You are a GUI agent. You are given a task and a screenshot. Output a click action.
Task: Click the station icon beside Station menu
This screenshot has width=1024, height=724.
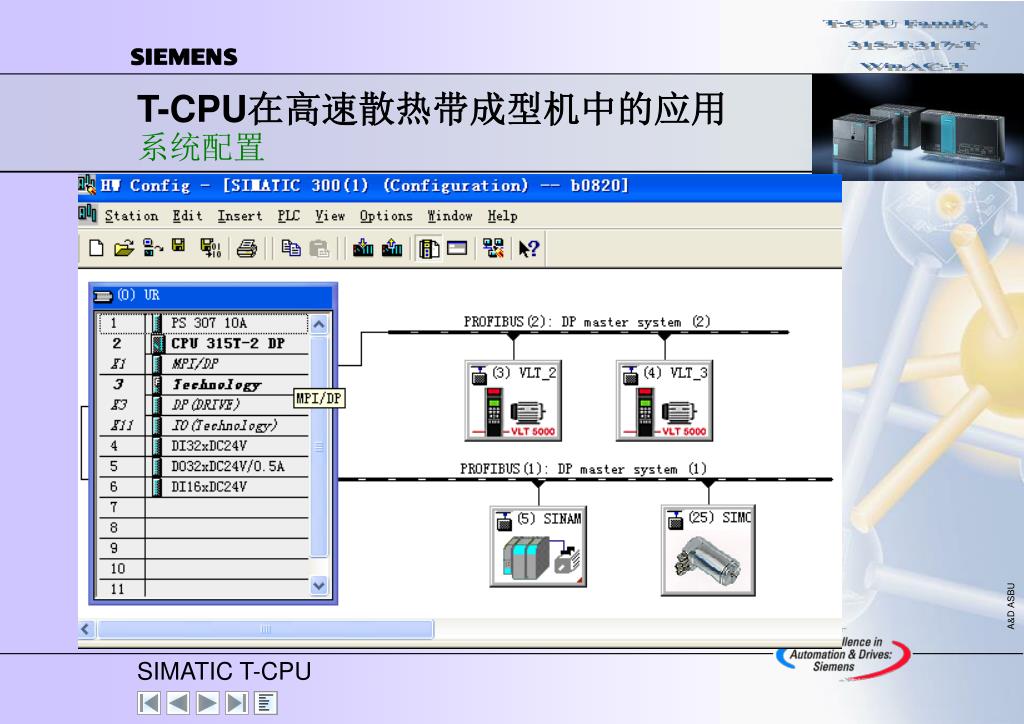point(88,214)
